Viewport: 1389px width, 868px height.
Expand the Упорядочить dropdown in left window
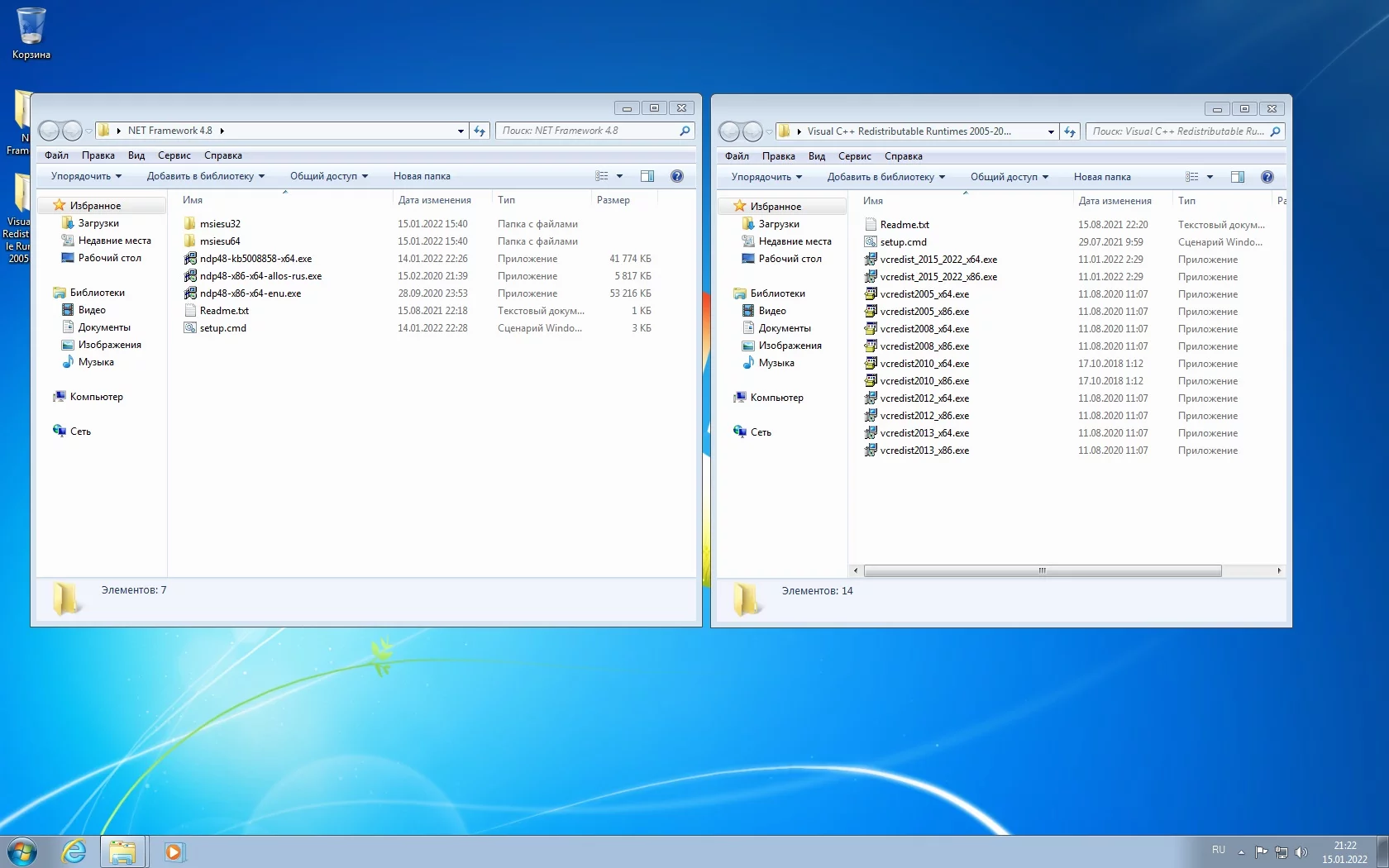coord(86,176)
